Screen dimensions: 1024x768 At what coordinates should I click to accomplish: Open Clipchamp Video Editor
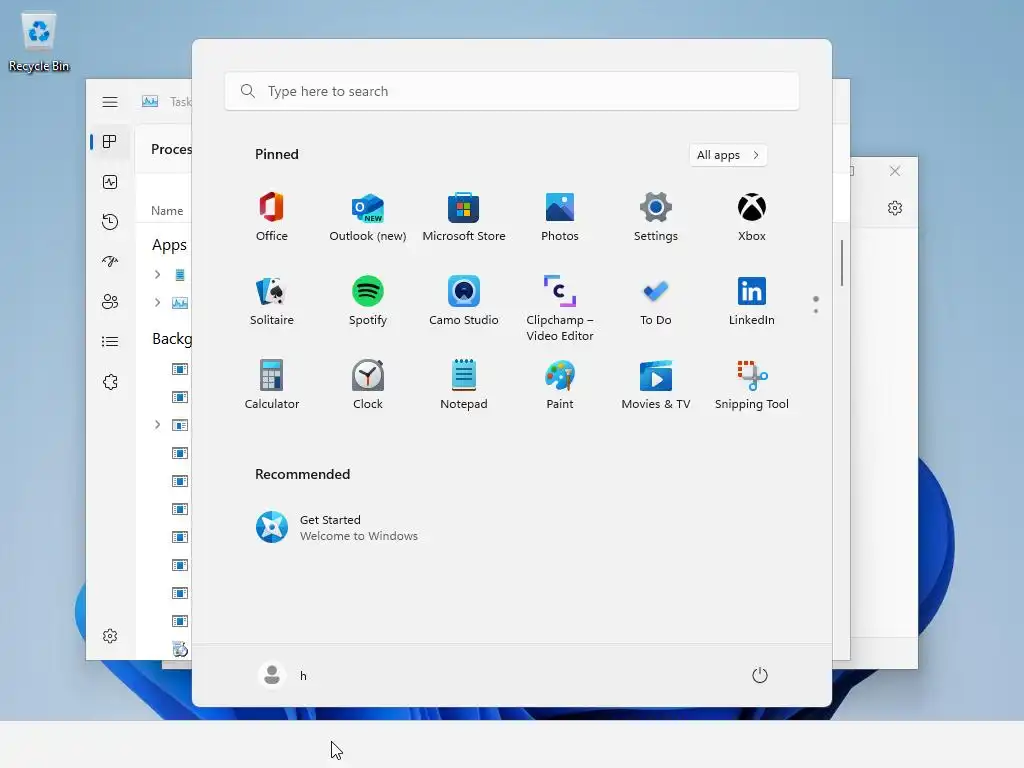pos(560,308)
